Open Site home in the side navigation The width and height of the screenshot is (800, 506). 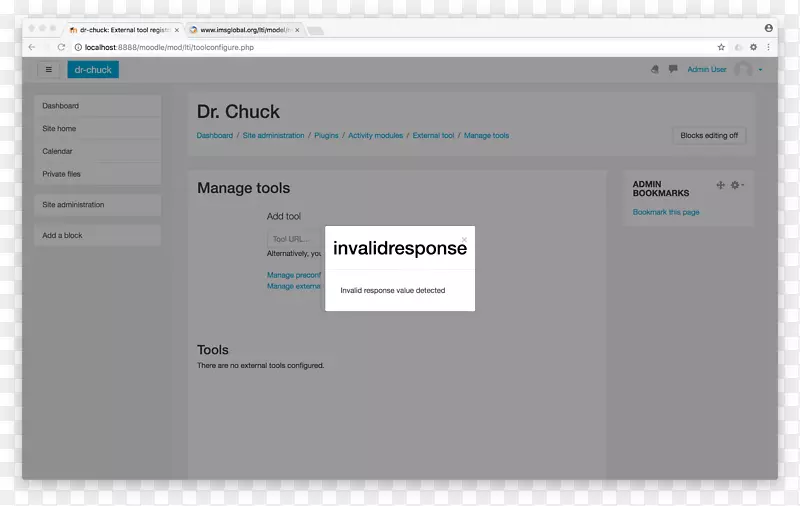pyautogui.click(x=97, y=129)
